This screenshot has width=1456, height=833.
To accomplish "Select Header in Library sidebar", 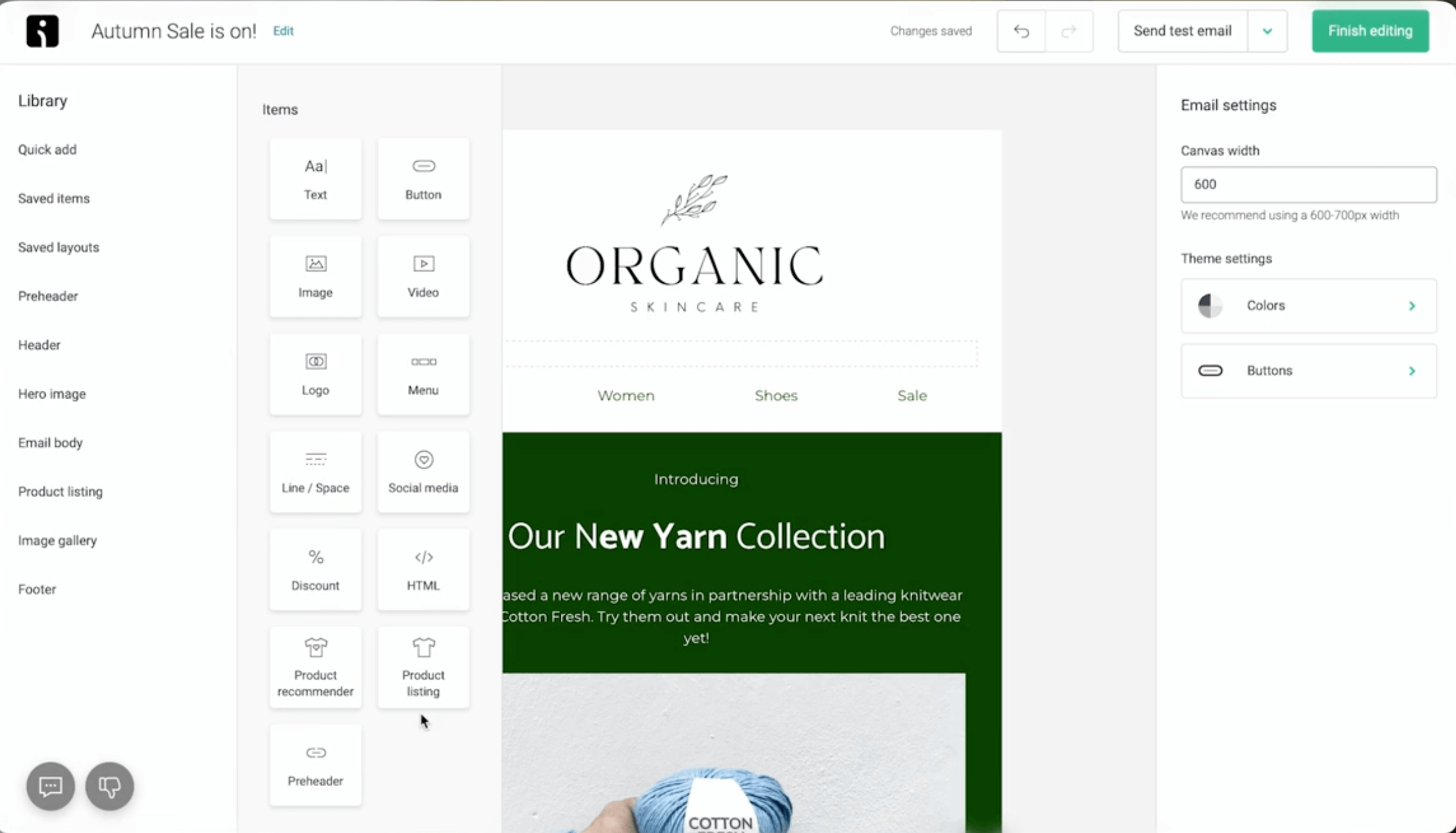I will click(x=39, y=345).
